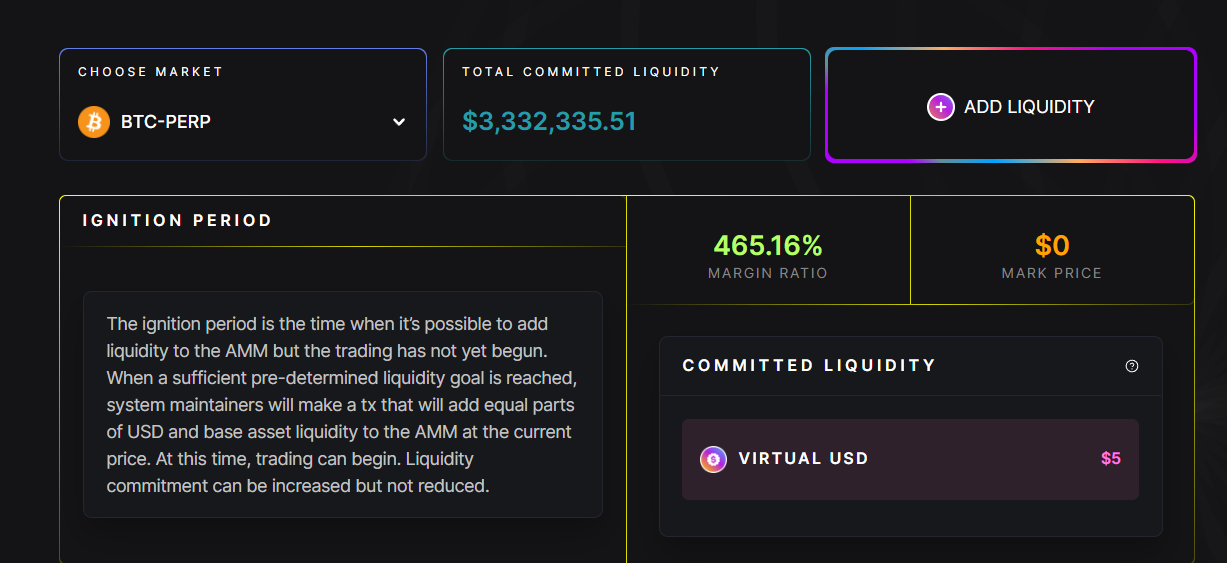Open the Committed Liquidity help icon
The width and height of the screenshot is (1227, 563).
pos(1132,366)
